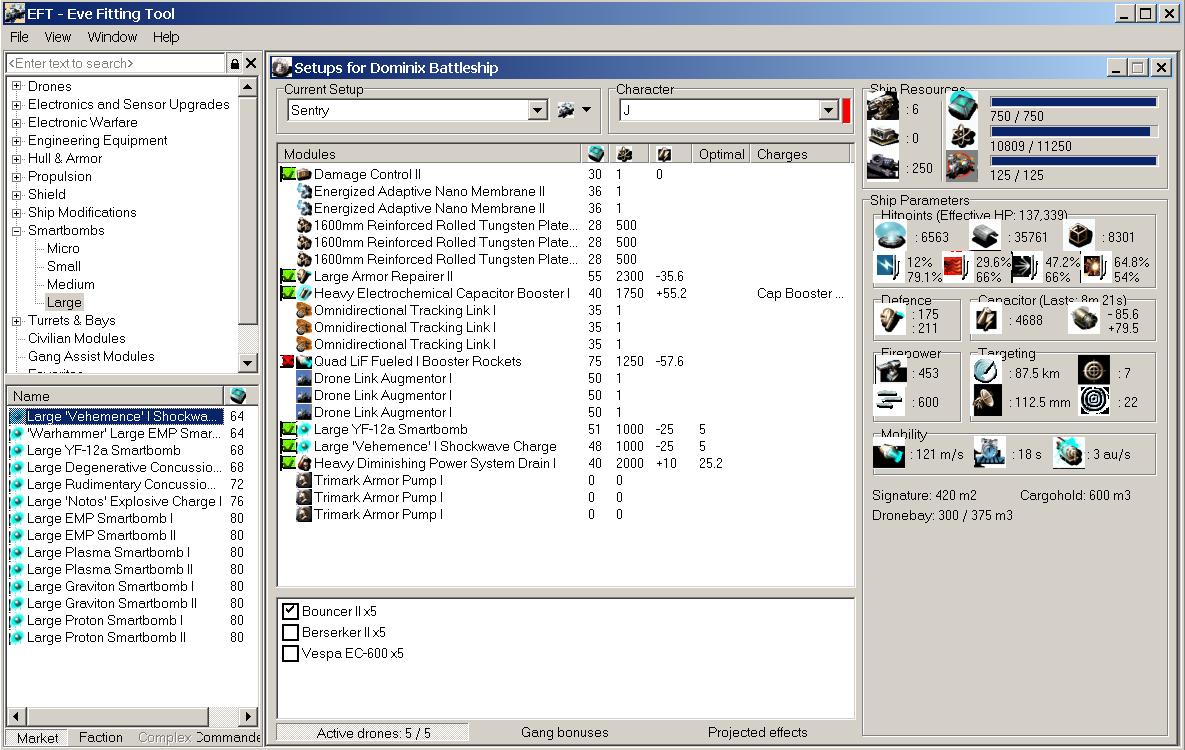1185x750 pixels.
Task: Check the Vespa EC-600 x5 checkbox
Action: click(291, 653)
